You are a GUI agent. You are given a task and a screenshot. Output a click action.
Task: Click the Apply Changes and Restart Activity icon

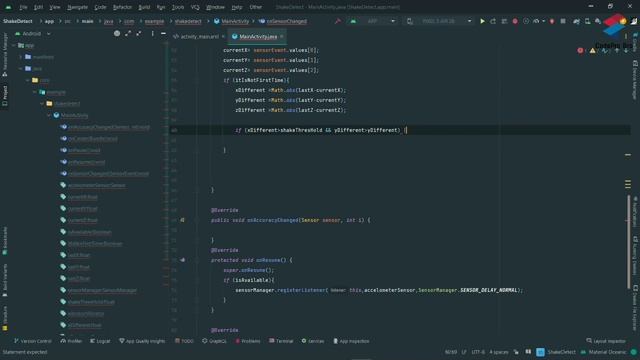point(493,21)
